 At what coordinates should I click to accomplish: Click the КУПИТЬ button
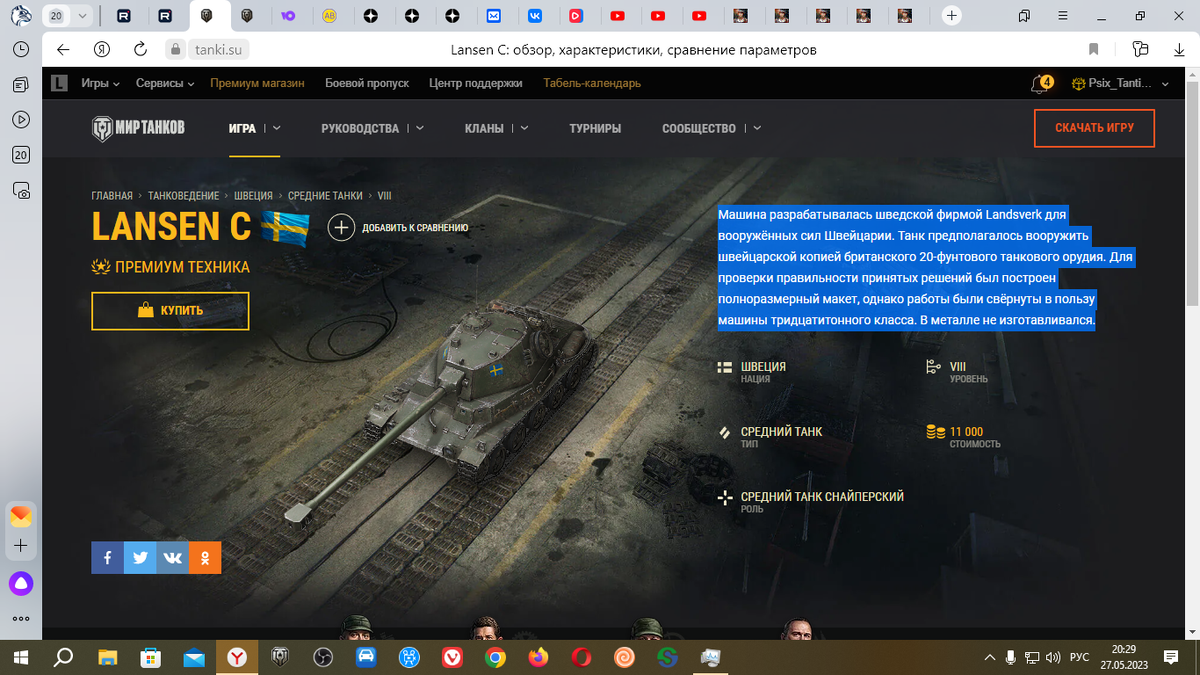(170, 310)
